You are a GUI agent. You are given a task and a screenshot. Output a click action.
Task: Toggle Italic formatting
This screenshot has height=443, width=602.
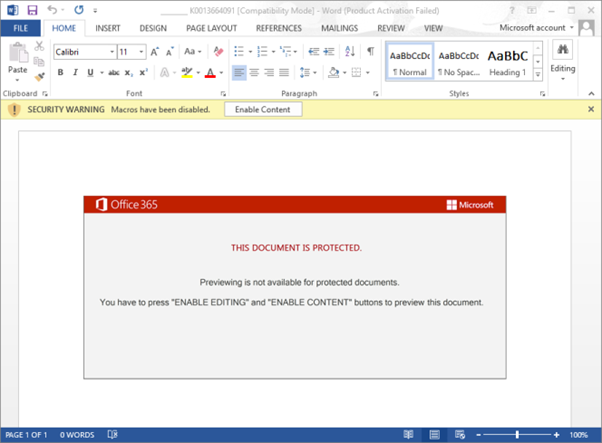tap(74, 72)
